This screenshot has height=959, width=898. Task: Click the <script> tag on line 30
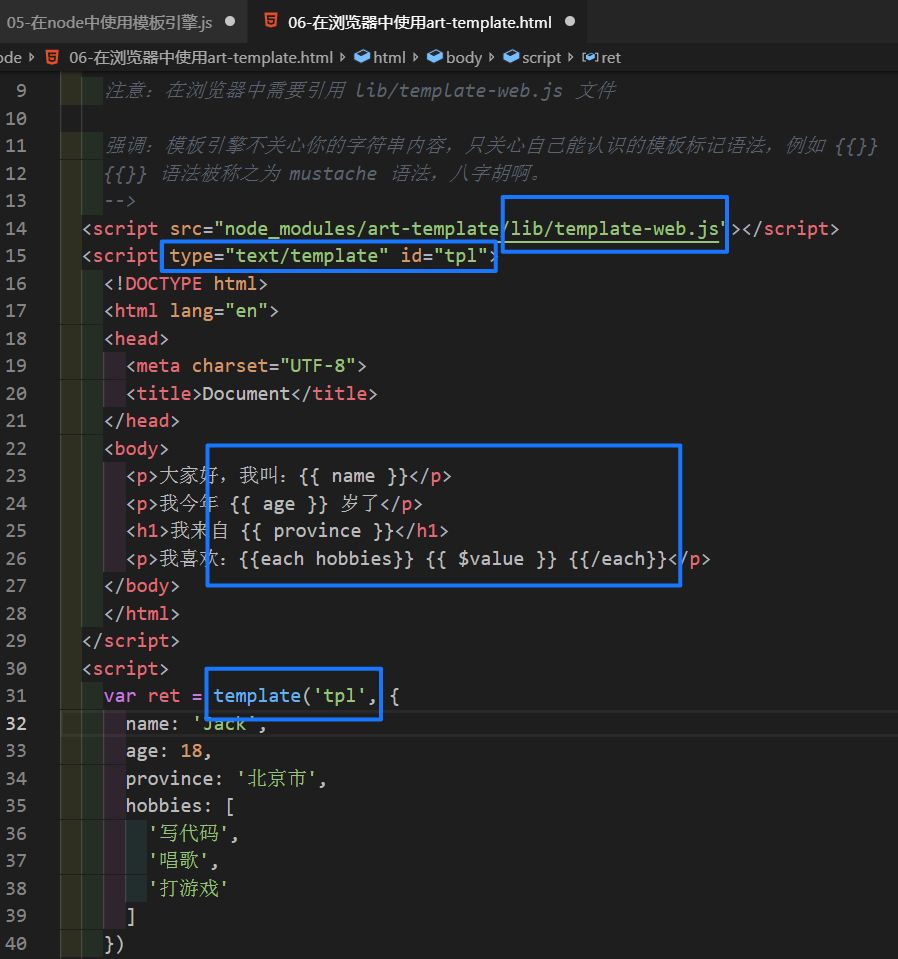click(x=125, y=669)
